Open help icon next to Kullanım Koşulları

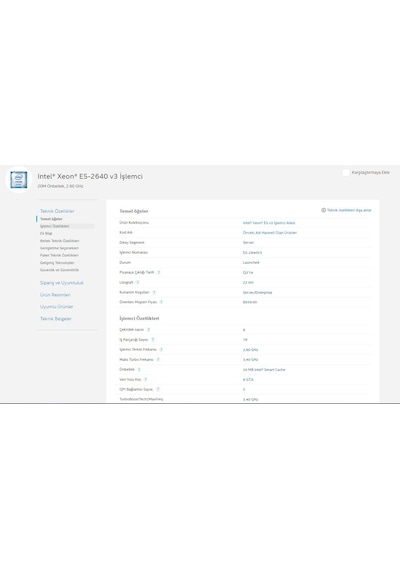click(x=154, y=292)
